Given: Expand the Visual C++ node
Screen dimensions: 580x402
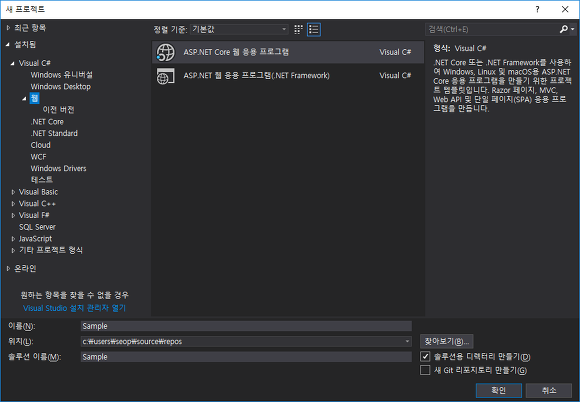Looking at the screenshot, I should [13, 204].
